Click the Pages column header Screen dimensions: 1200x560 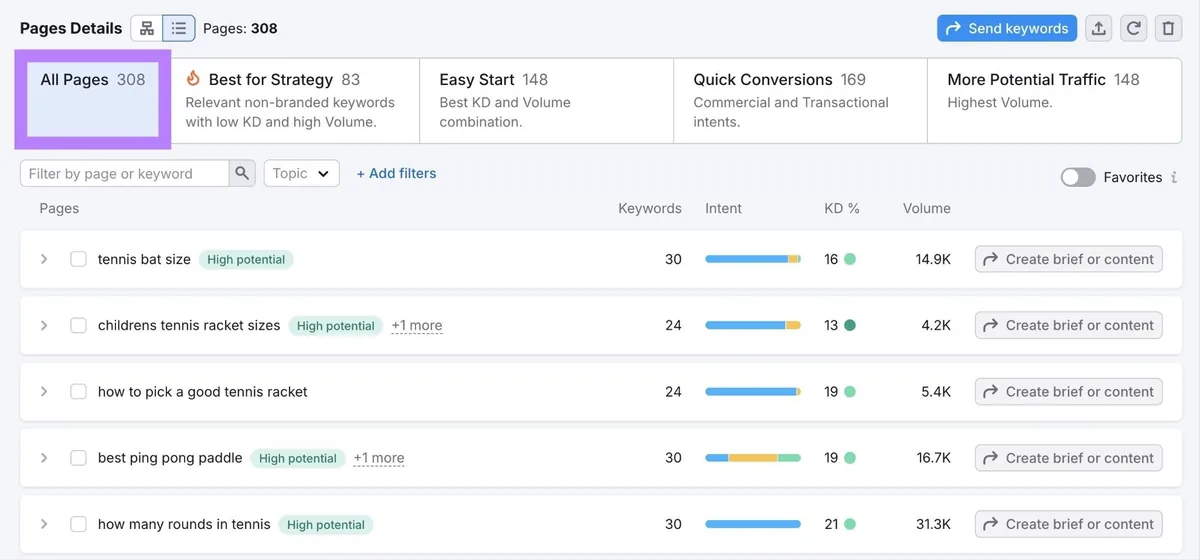(59, 208)
